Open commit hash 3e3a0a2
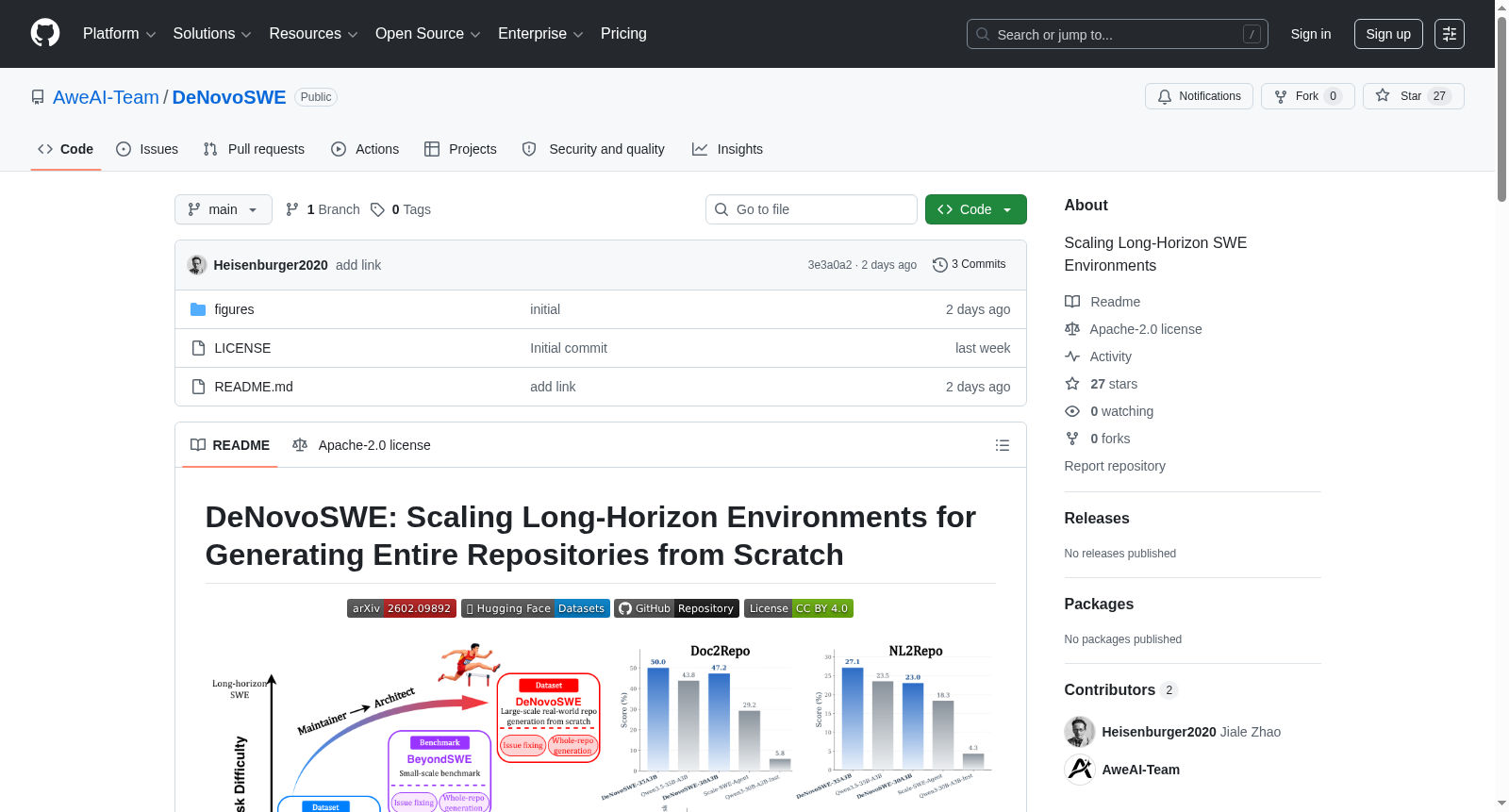Viewport: 1509px width, 812px height. [x=830, y=265]
